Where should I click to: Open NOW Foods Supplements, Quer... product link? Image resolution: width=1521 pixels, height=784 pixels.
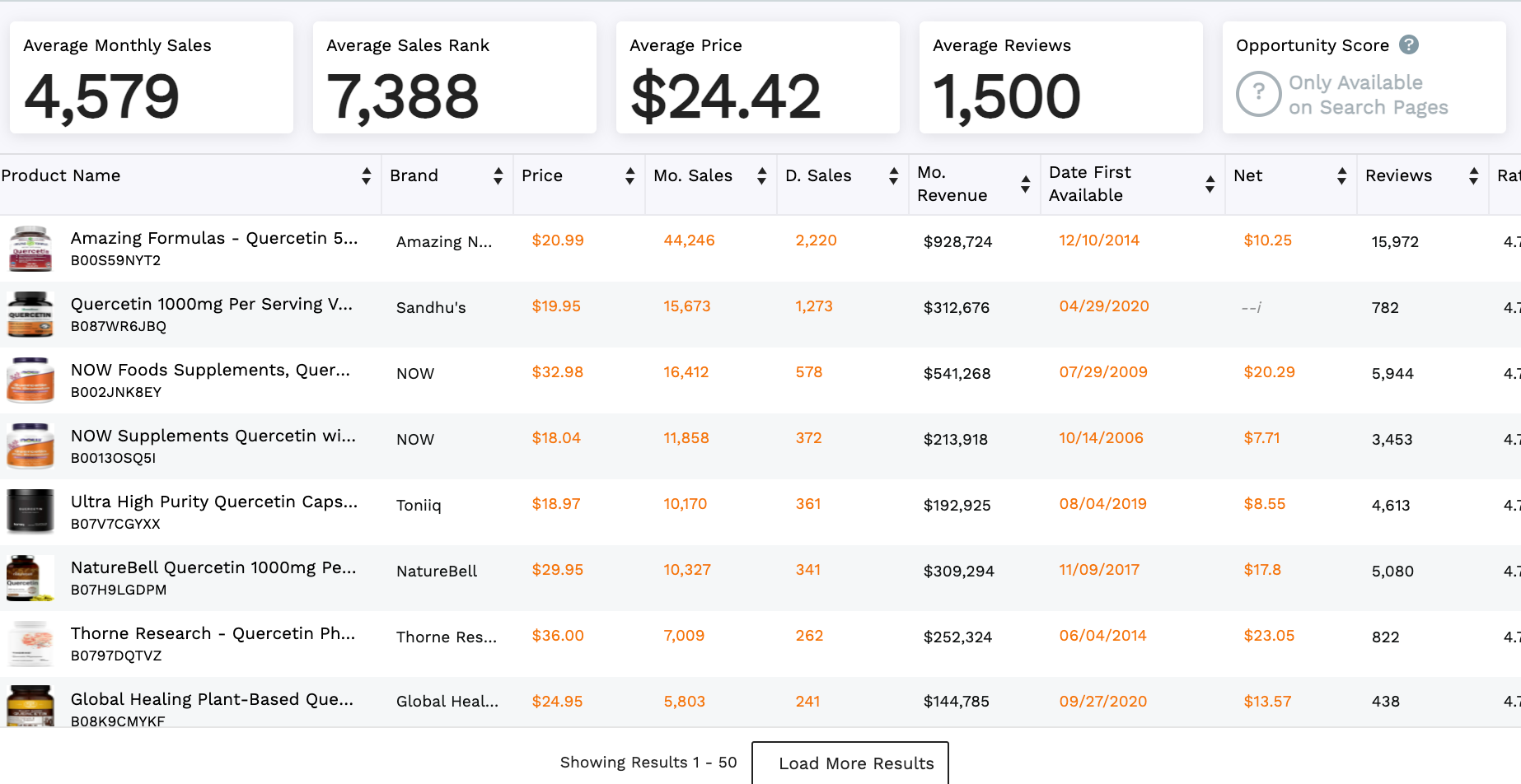click(210, 370)
